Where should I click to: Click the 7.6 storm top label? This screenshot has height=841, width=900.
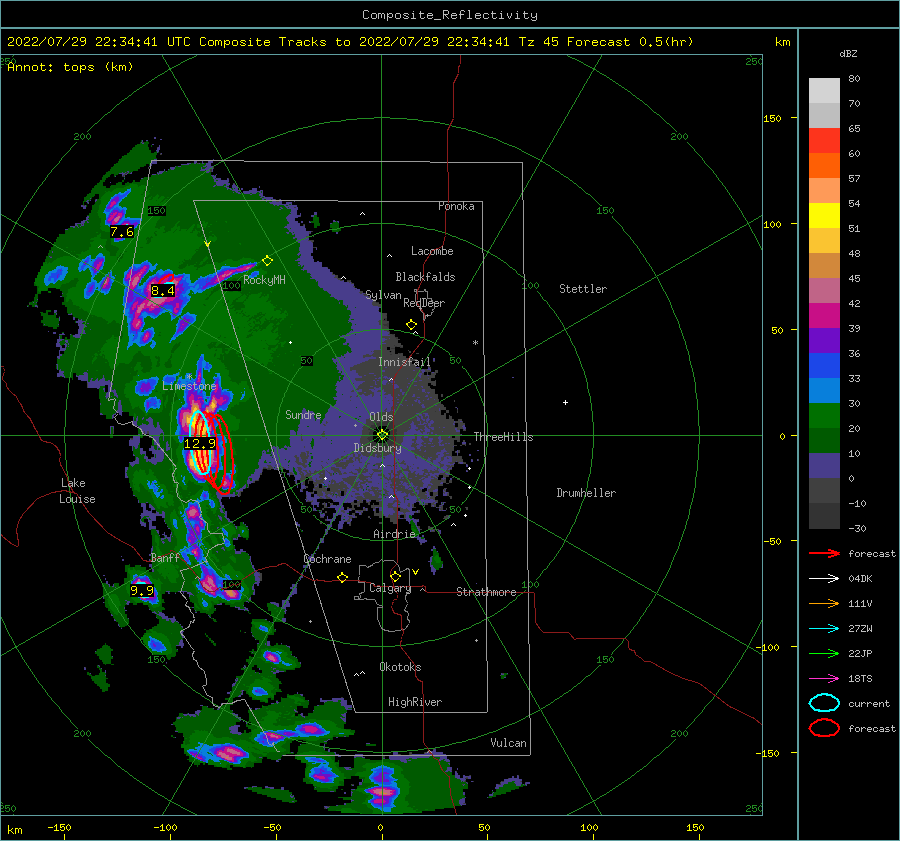click(x=122, y=232)
